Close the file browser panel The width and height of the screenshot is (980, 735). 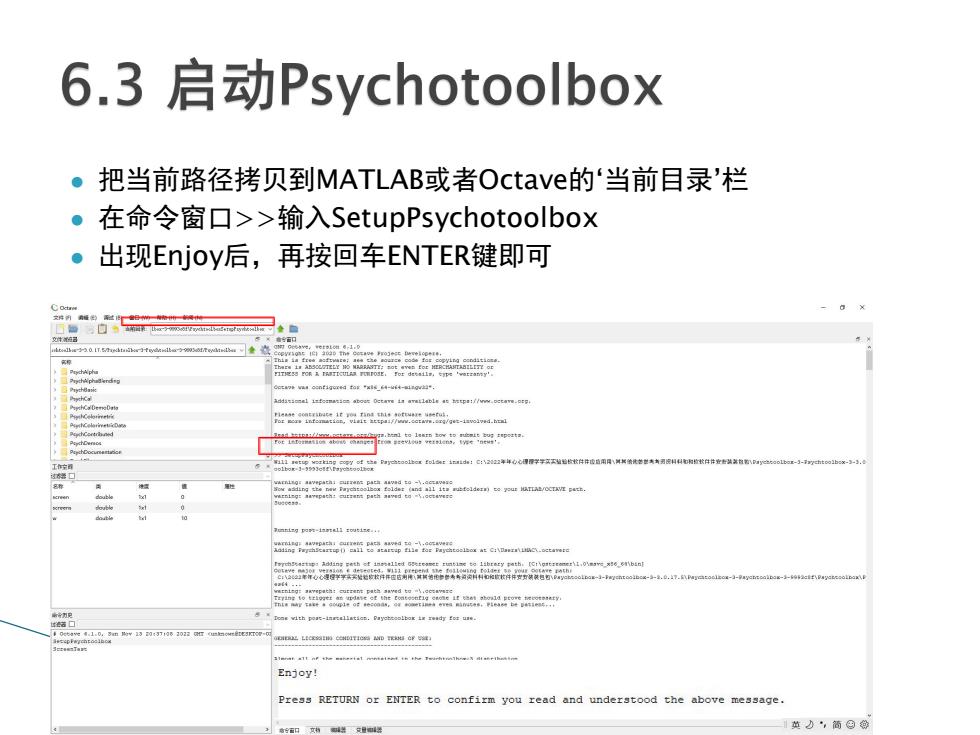coord(268,339)
